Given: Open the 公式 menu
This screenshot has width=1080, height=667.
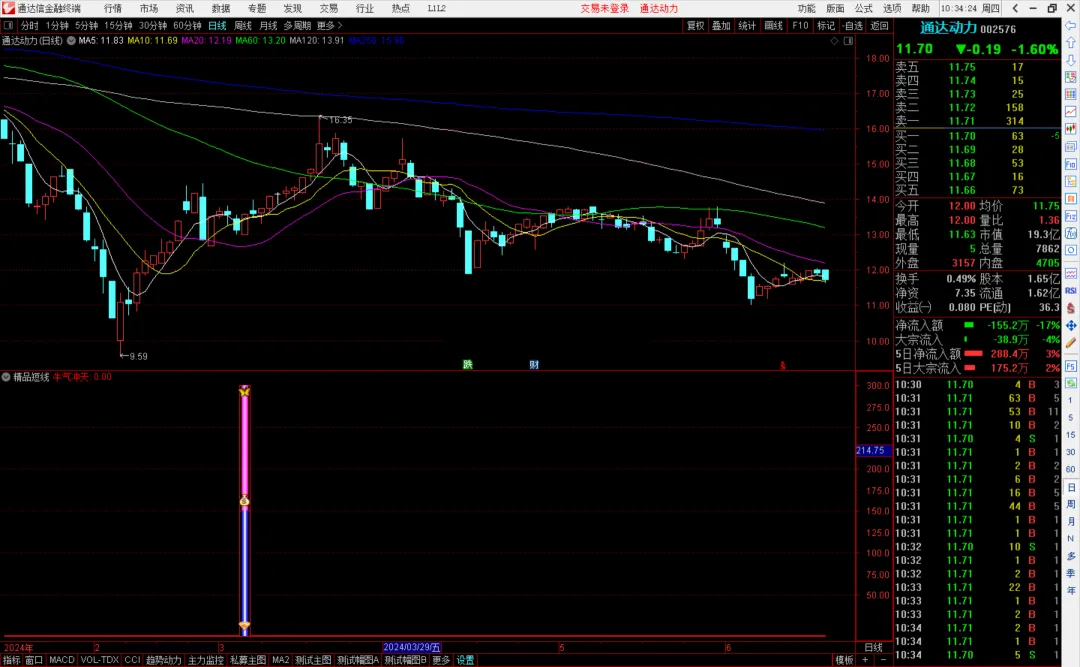Looking at the screenshot, I should [864, 8].
